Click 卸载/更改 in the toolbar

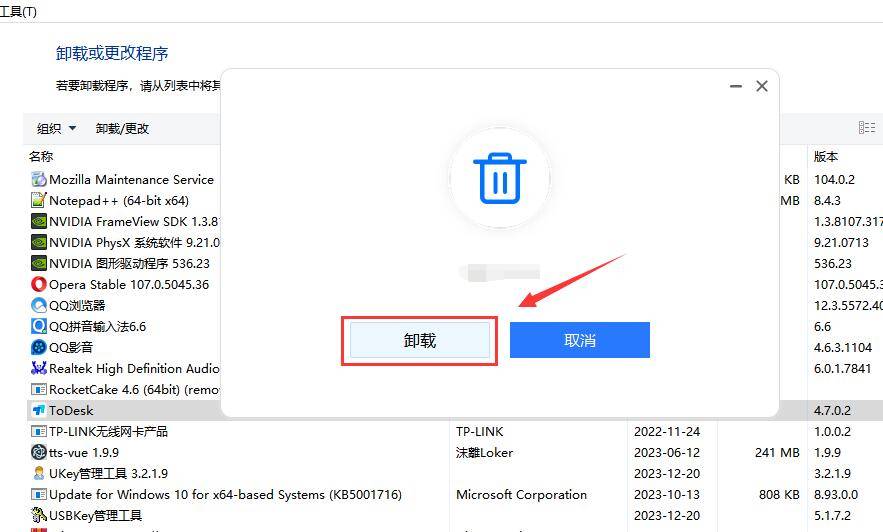[122, 128]
